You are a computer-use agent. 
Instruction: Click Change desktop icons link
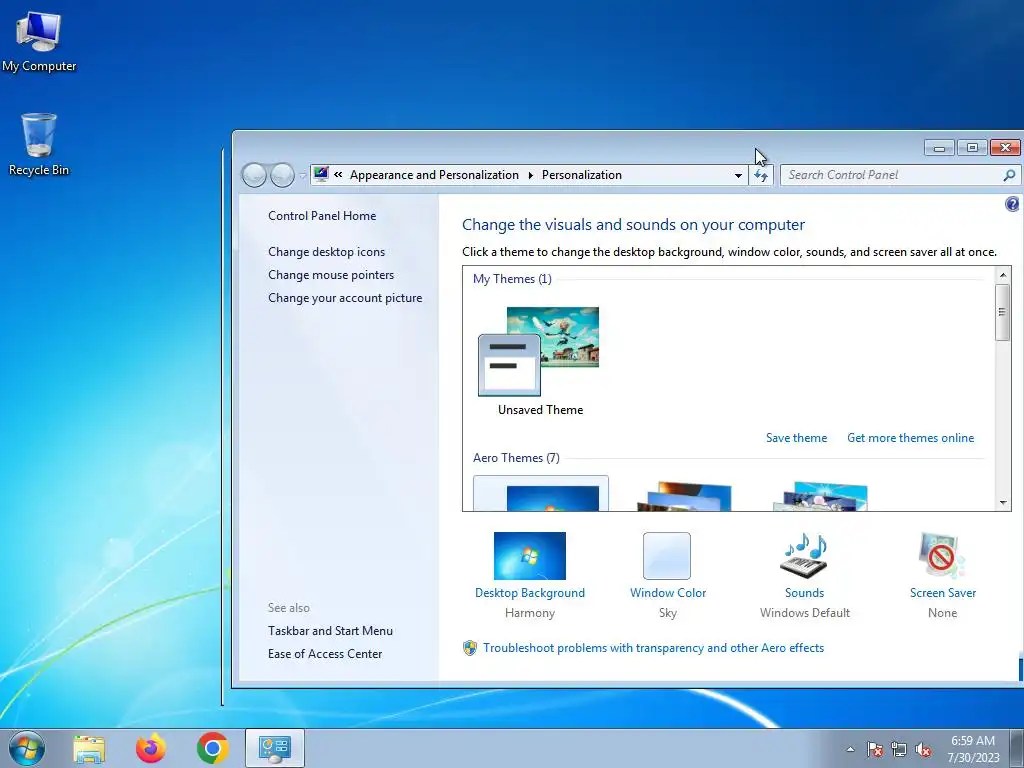click(x=327, y=251)
